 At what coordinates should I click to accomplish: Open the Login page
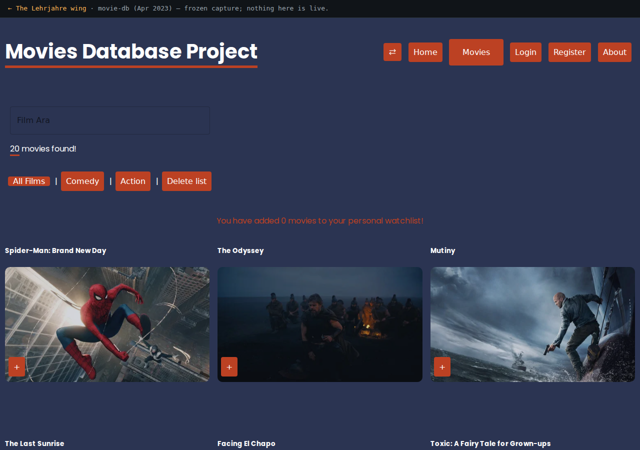click(x=525, y=52)
